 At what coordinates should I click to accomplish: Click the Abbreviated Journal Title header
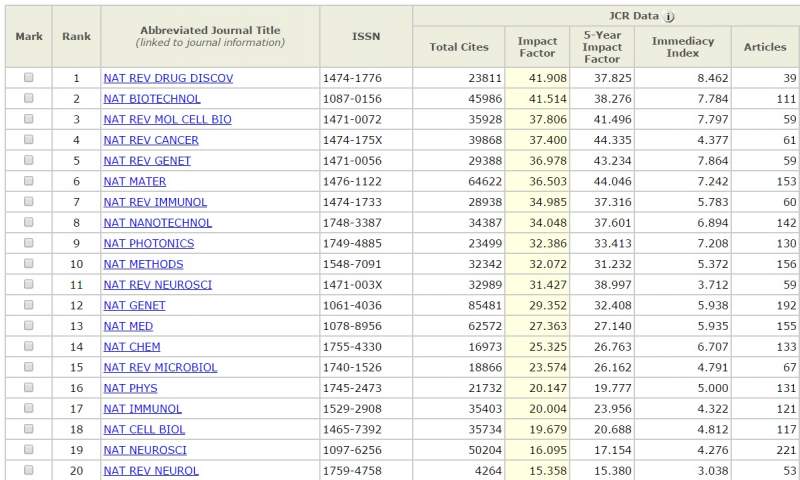[210, 36]
